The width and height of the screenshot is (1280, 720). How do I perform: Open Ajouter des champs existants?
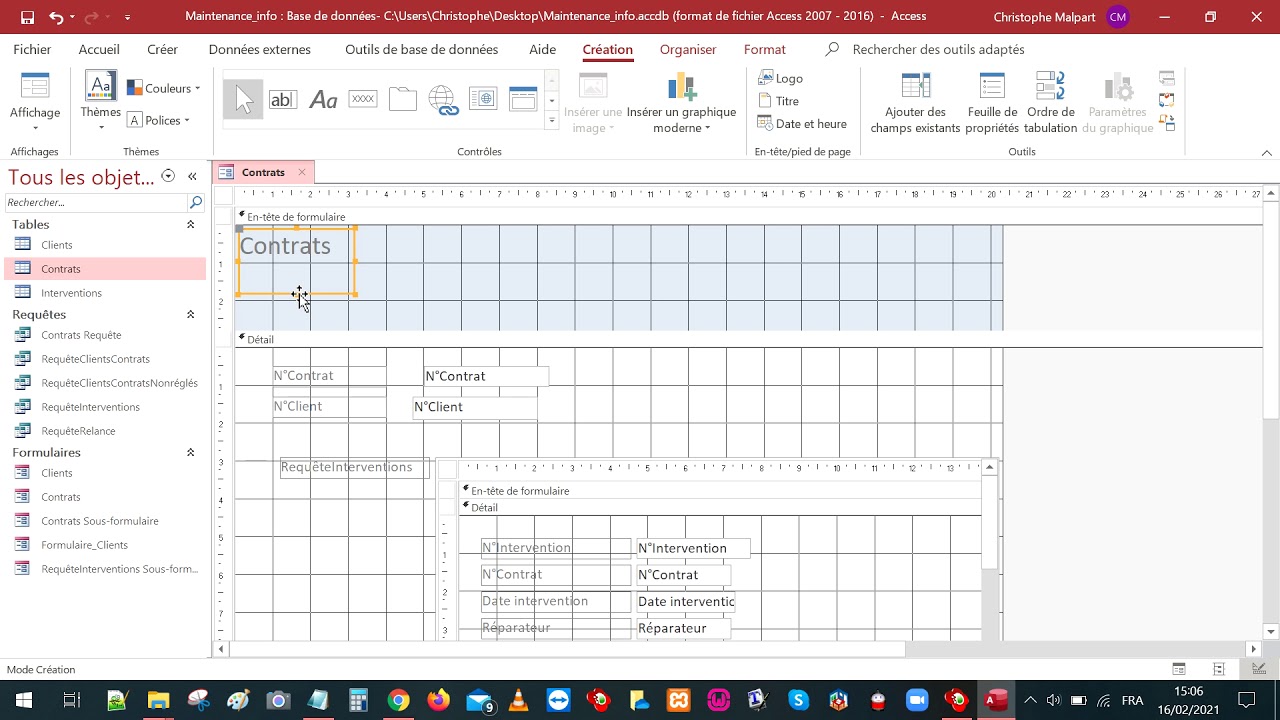915,103
